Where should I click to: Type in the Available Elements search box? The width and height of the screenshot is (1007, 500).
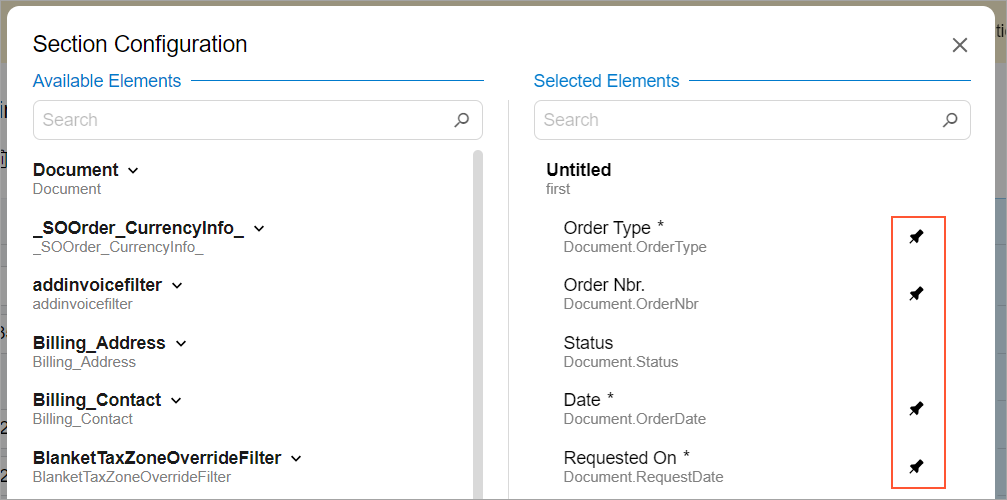pyautogui.click(x=240, y=120)
